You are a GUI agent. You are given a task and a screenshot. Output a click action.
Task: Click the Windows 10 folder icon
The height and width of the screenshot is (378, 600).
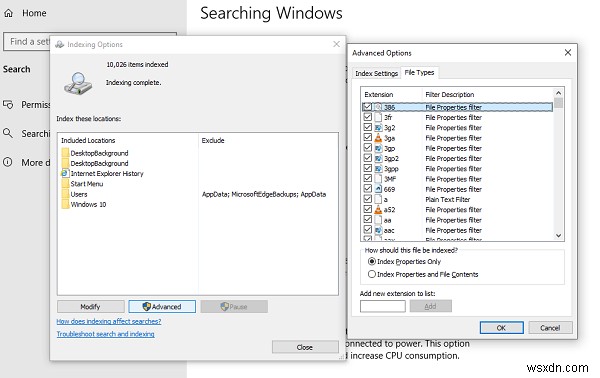pyautogui.click(x=65, y=204)
